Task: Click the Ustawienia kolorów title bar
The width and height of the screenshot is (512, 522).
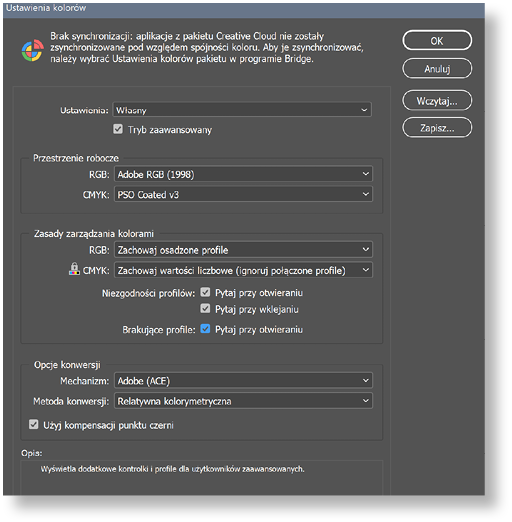Action: point(244,8)
